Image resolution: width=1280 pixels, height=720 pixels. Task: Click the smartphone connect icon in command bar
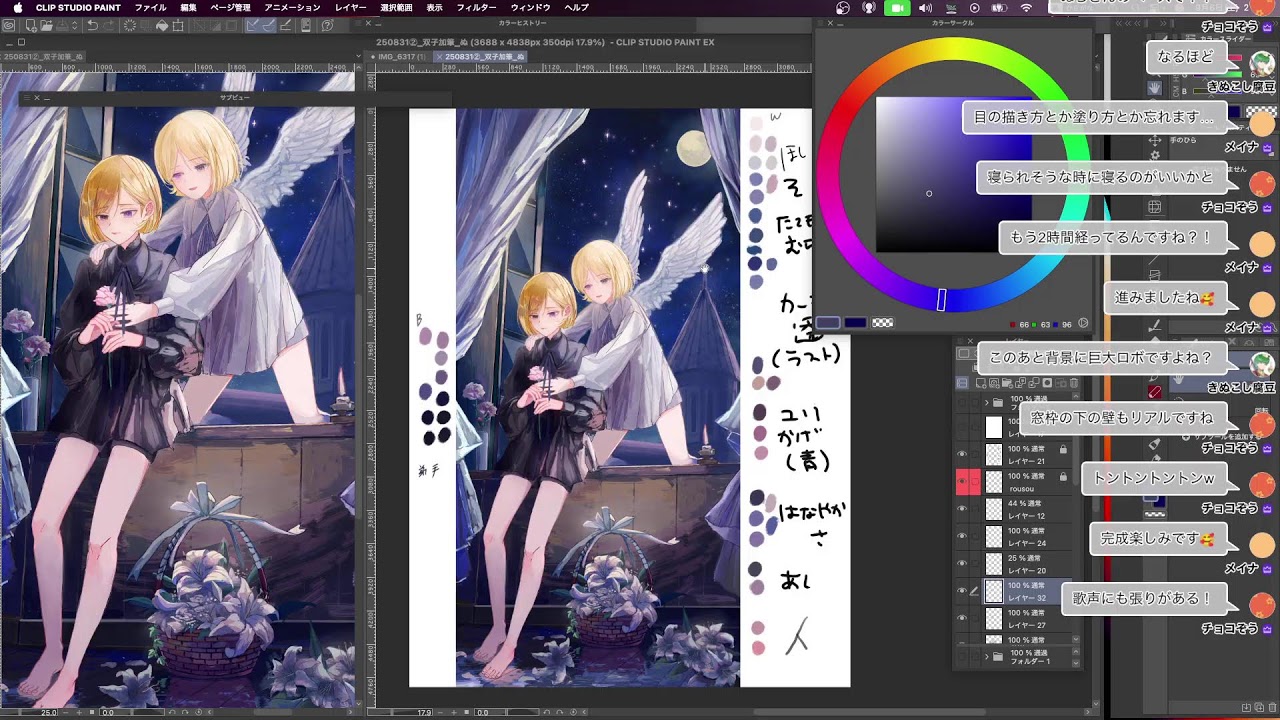[x=305, y=25]
